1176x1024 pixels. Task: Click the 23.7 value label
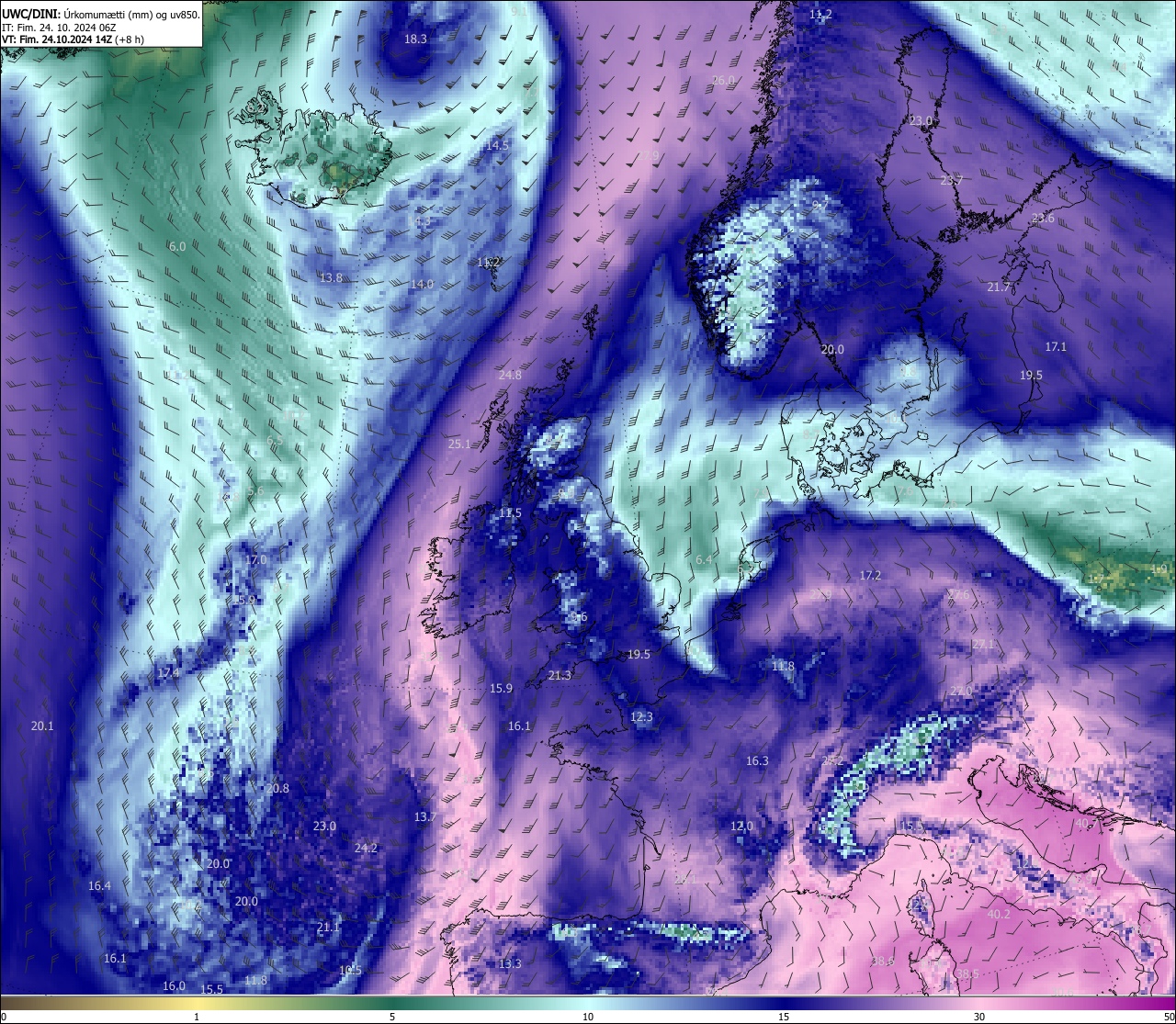point(952,180)
